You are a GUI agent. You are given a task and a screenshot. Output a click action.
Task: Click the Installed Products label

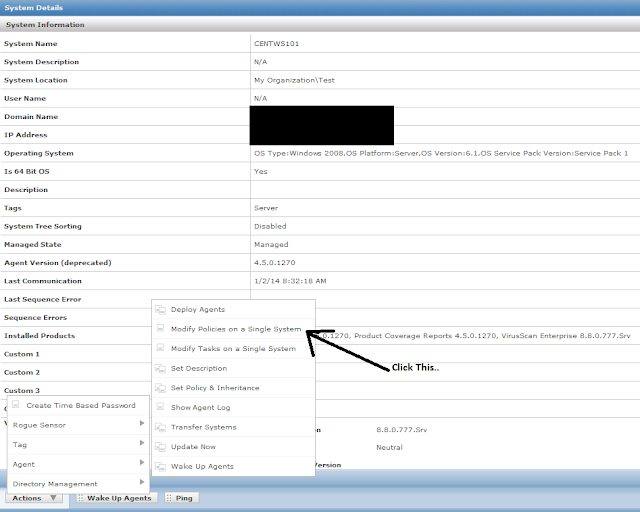tap(40, 336)
